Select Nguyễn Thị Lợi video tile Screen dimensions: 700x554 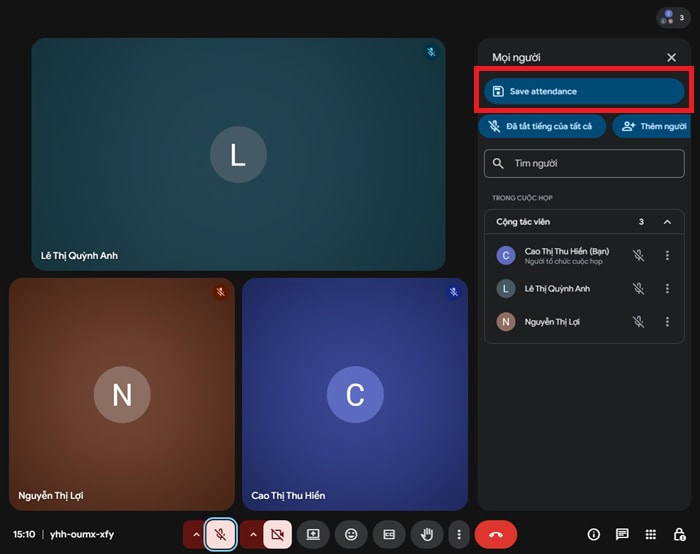click(x=122, y=394)
